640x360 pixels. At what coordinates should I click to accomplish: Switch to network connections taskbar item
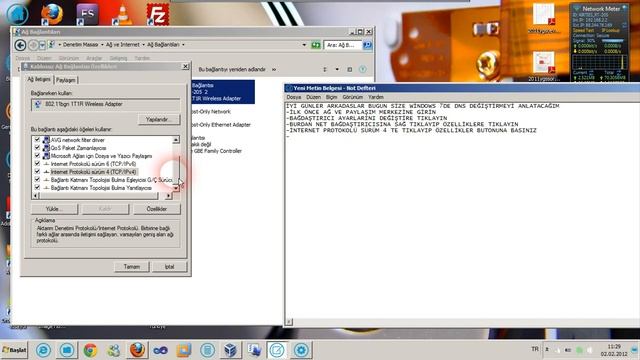254,350
